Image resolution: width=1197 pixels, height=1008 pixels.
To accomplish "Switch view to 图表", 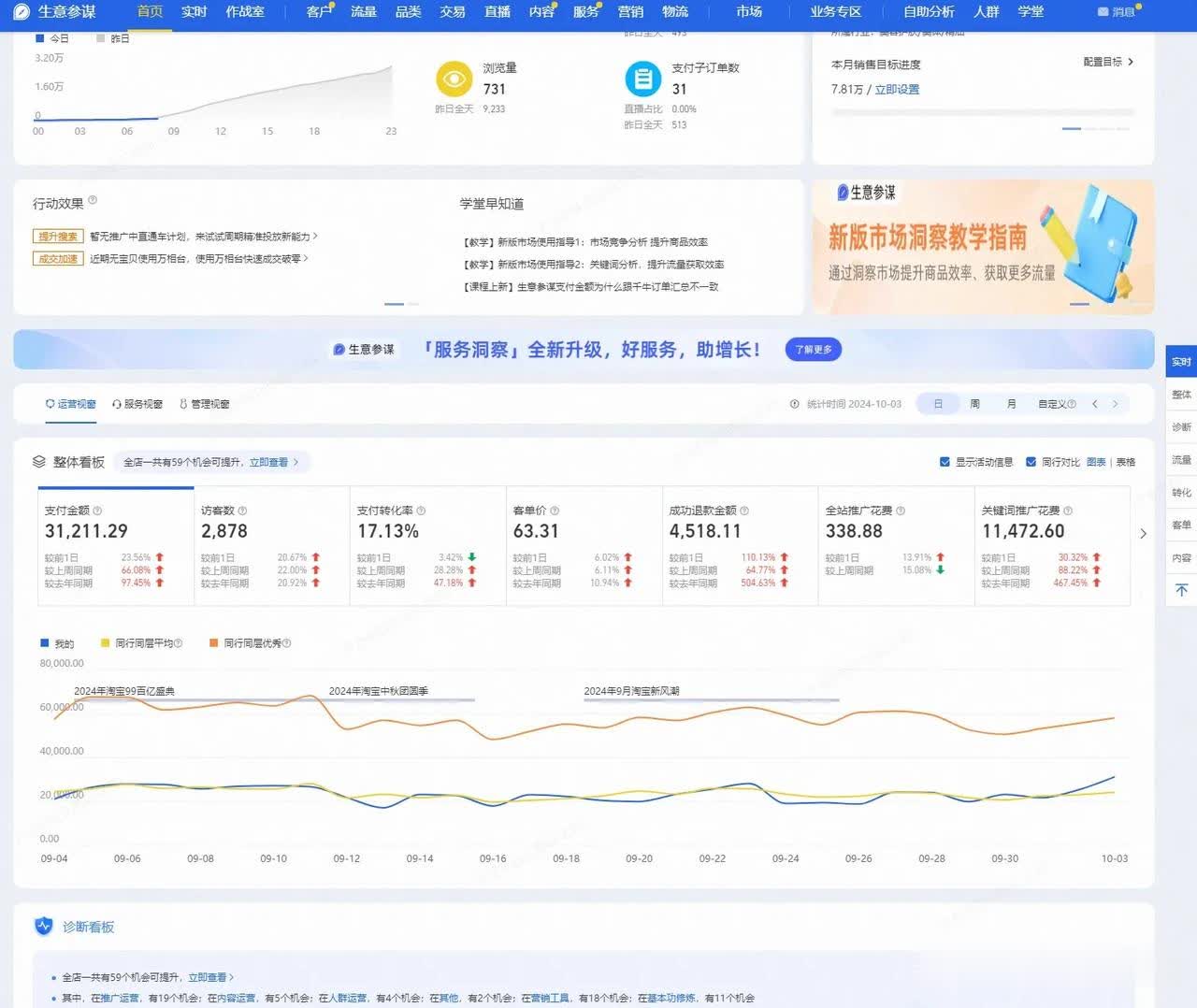I will click(1096, 462).
